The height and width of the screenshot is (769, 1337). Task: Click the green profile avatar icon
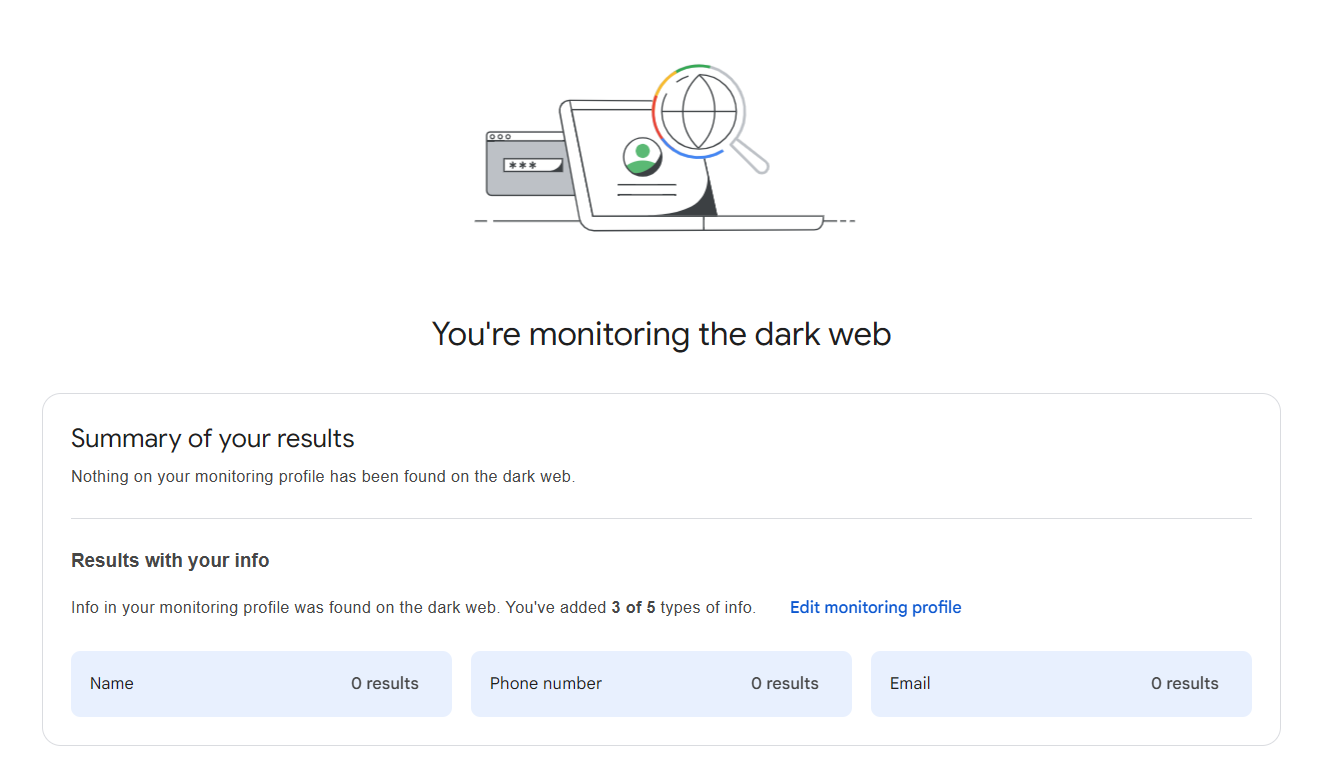[x=641, y=157]
